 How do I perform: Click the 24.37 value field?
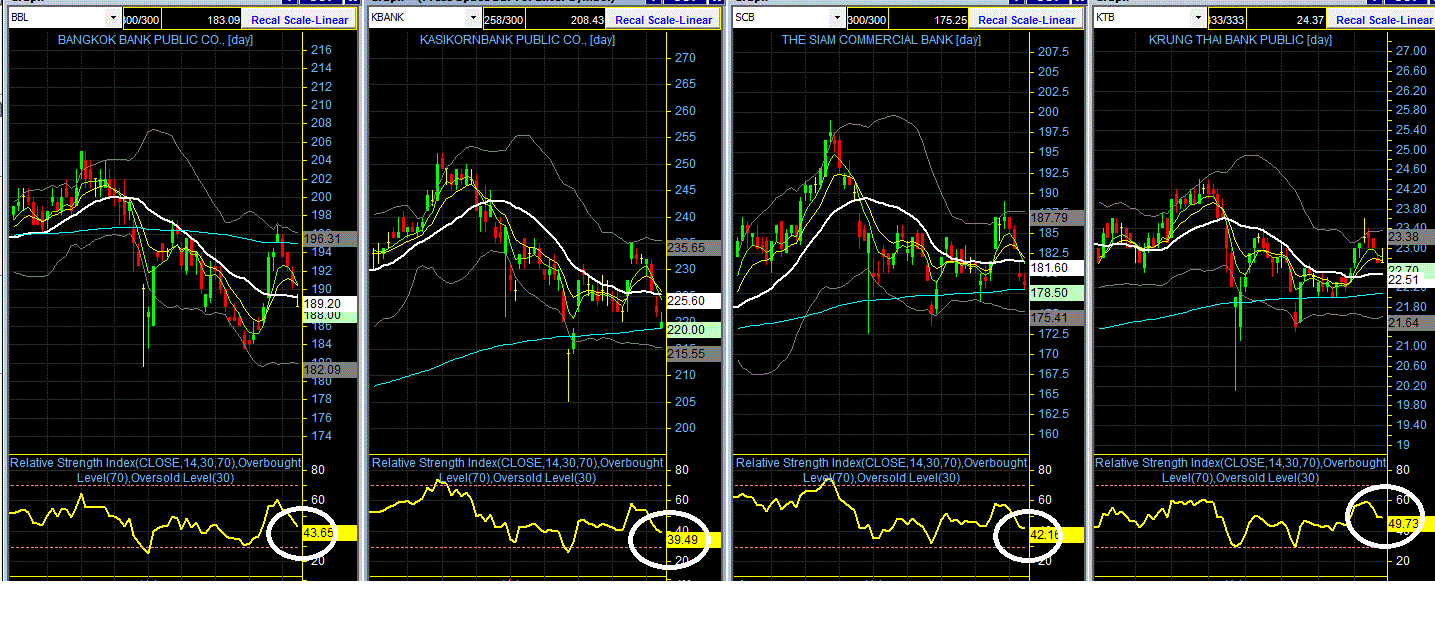1288,19
